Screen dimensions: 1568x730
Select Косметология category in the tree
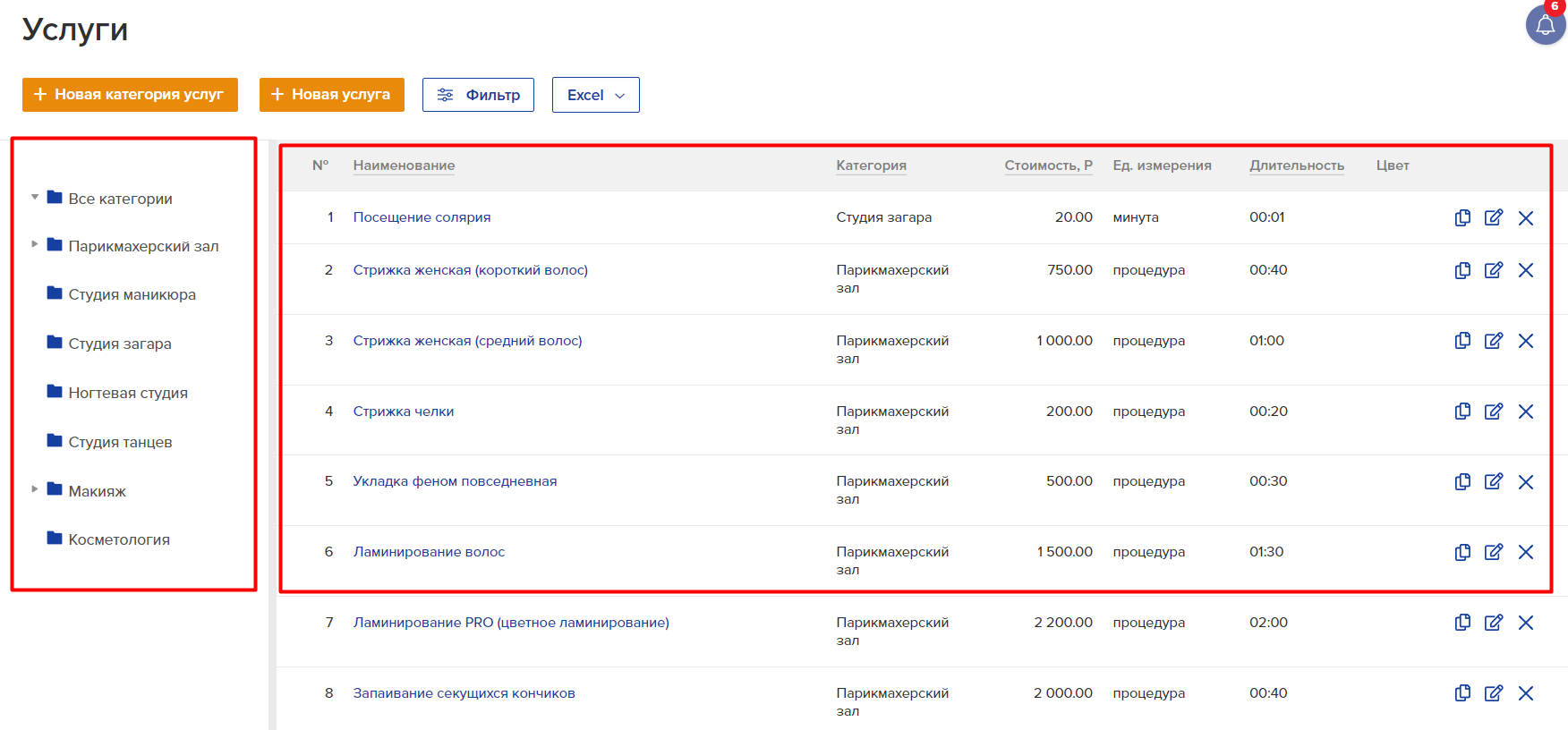pyautogui.click(x=119, y=539)
